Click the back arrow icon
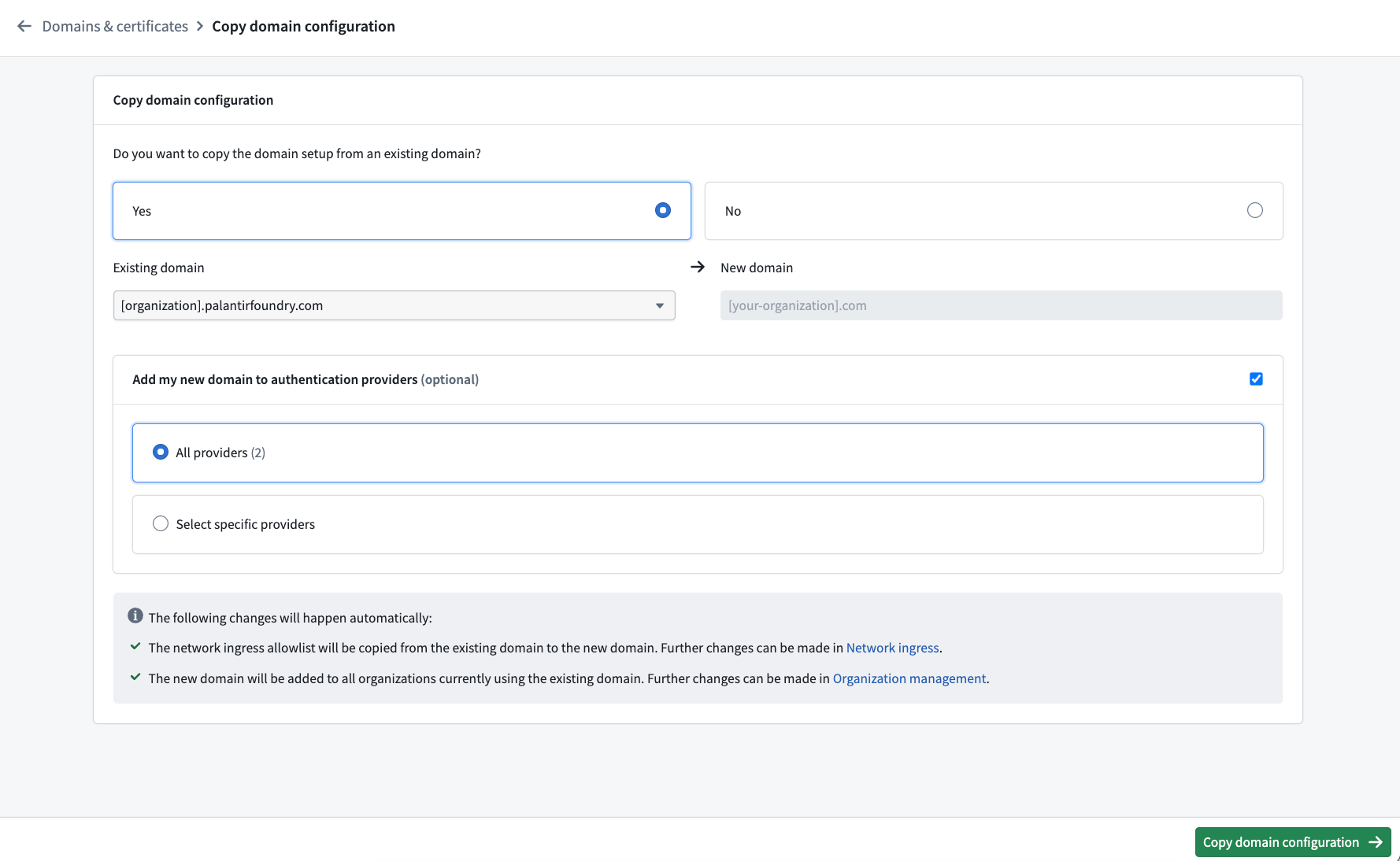The width and height of the screenshot is (1400, 861). pyautogui.click(x=24, y=26)
